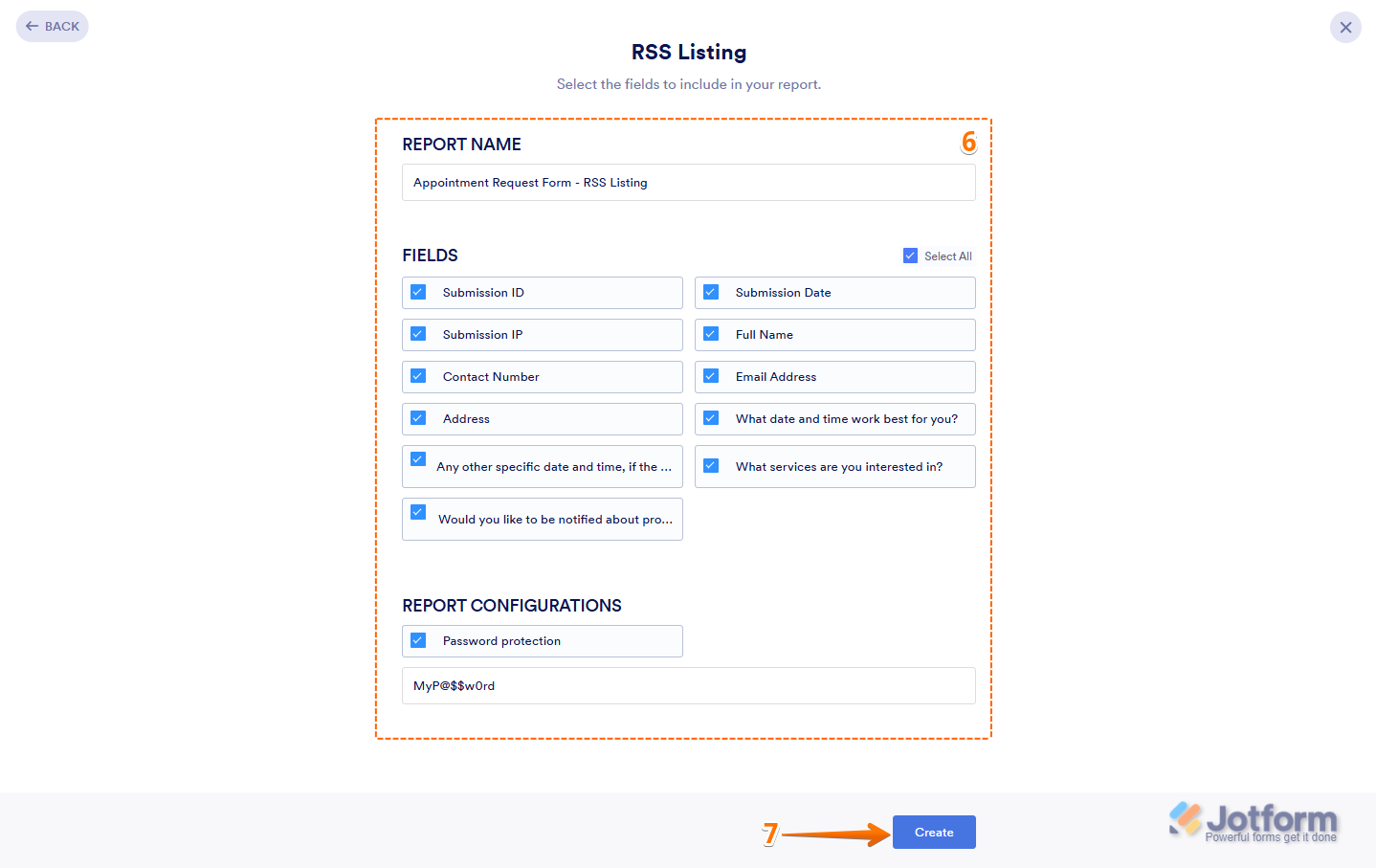The height and width of the screenshot is (868, 1376).
Task: Close the RSS Listing dialog
Action: 1345,27
